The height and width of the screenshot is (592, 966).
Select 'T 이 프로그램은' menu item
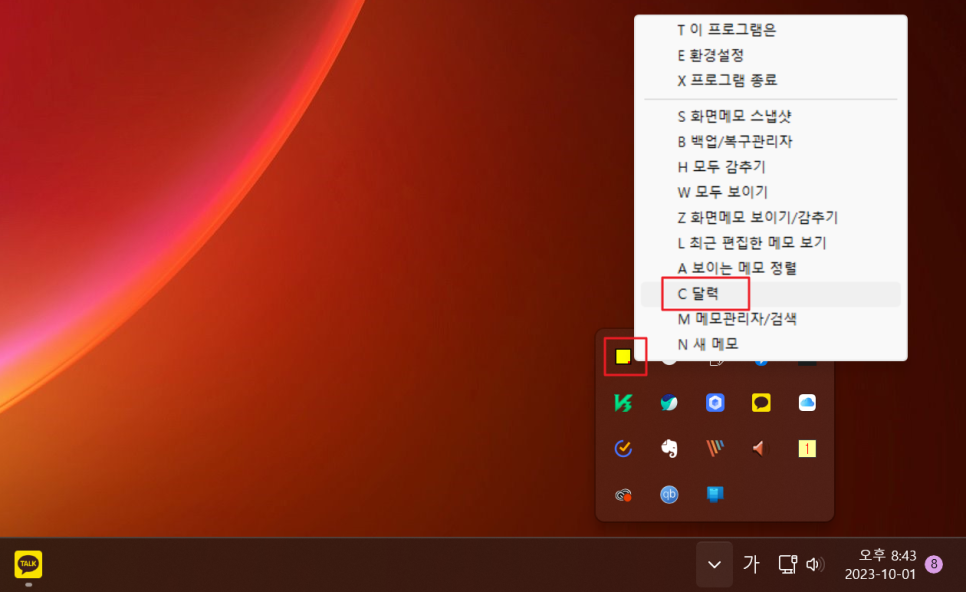pos(771,30)
